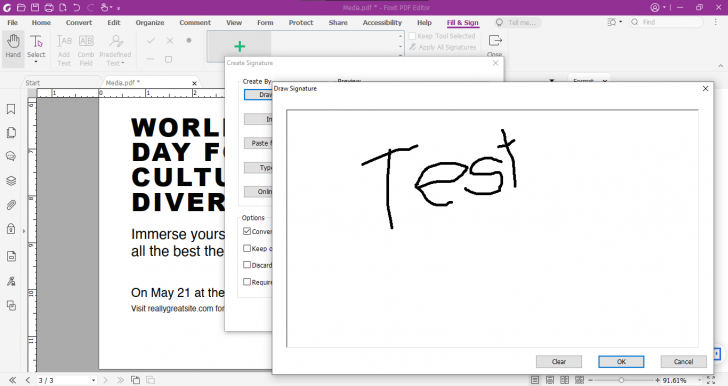The width and height of the screenshot is (728, 386).
Task: Click Paste button in Create Signature dialog
Action: [258, 143]
